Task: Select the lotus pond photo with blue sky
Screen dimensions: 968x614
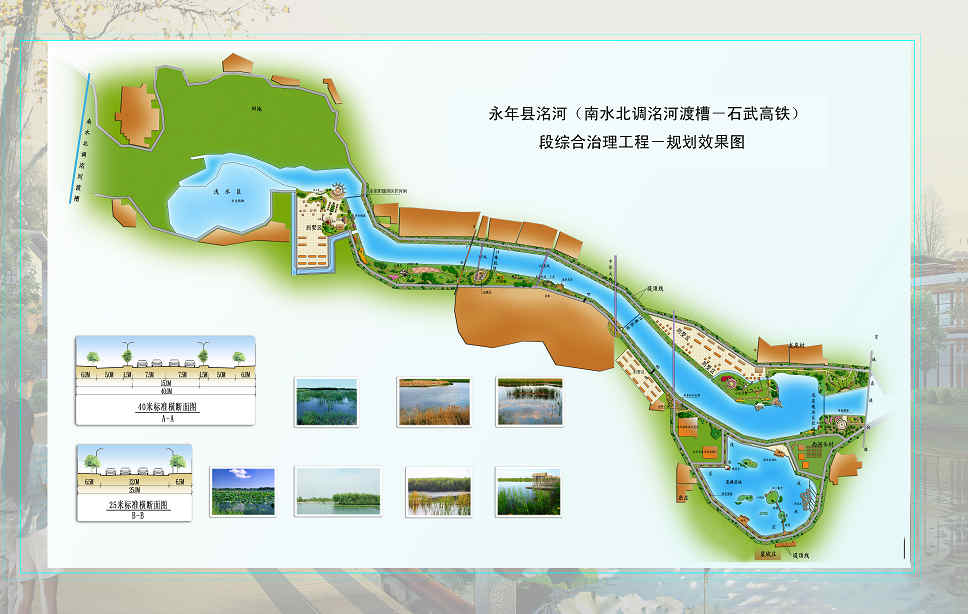Action: click(x=242, y=492)
